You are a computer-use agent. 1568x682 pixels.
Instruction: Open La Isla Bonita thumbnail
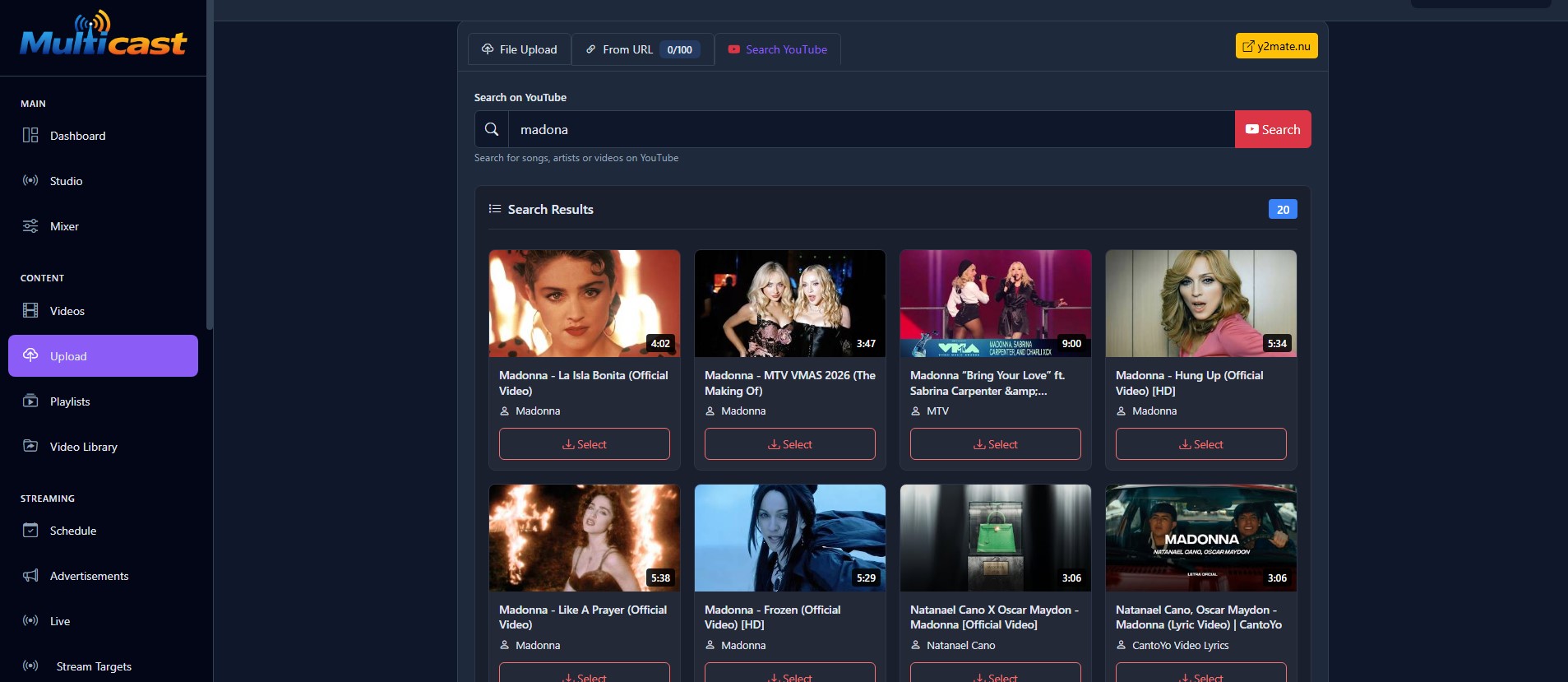click(x=585, y=304)
